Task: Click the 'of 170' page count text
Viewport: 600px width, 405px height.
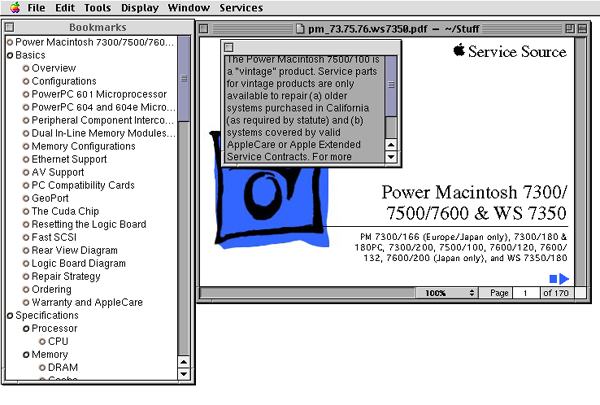Action: pyautogui.click(x=556, y=293)
